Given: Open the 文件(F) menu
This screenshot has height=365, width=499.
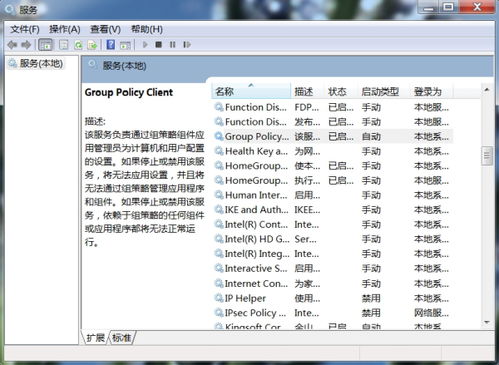Looking at the screenshot, I should pyautogui.click(x=25, y=29).
